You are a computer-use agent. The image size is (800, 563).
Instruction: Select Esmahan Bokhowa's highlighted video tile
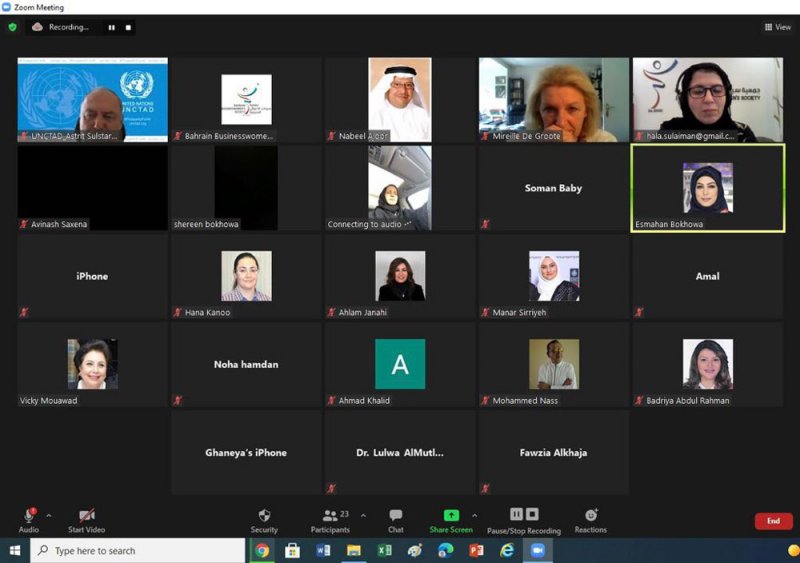pos(708,188)
